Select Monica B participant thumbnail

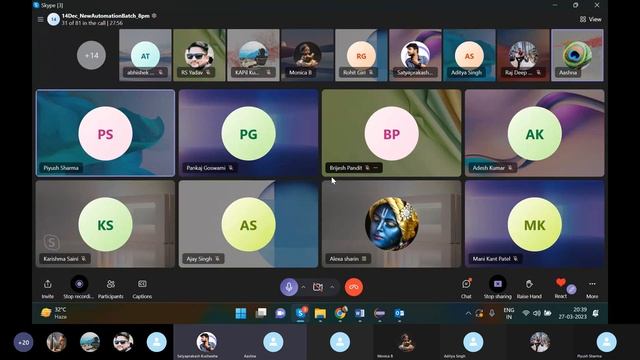point(307,55)
